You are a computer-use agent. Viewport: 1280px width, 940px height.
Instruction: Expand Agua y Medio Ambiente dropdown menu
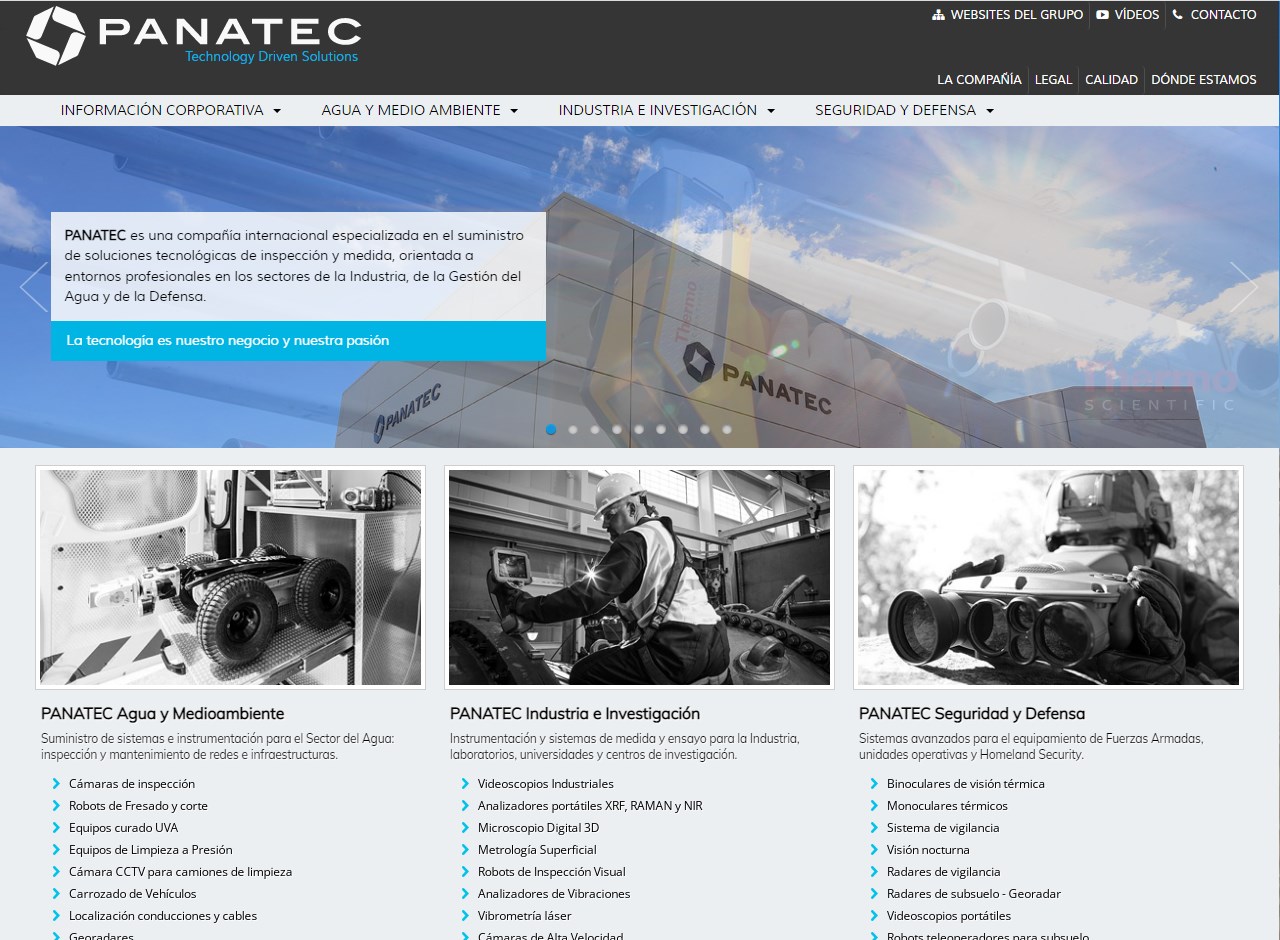tap(420, 111)
